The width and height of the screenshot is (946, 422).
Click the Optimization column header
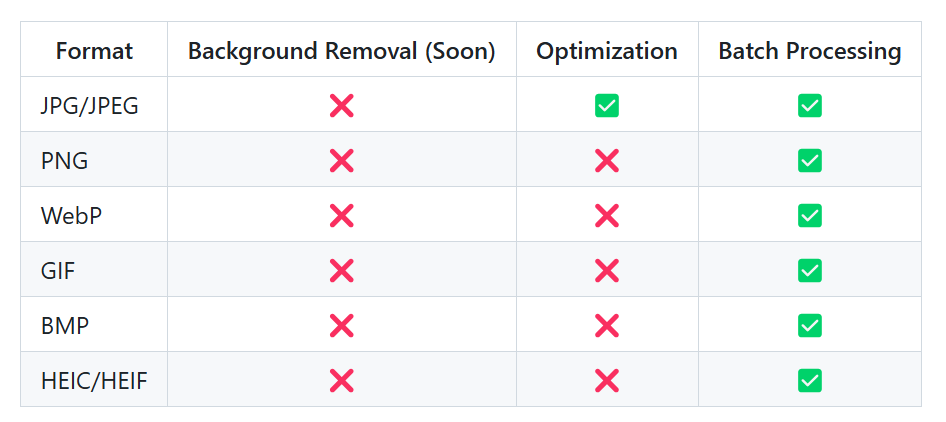pos(606,51)
